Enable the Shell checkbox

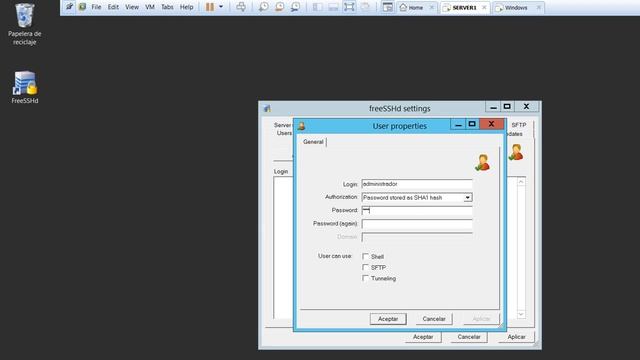(365, 256)
